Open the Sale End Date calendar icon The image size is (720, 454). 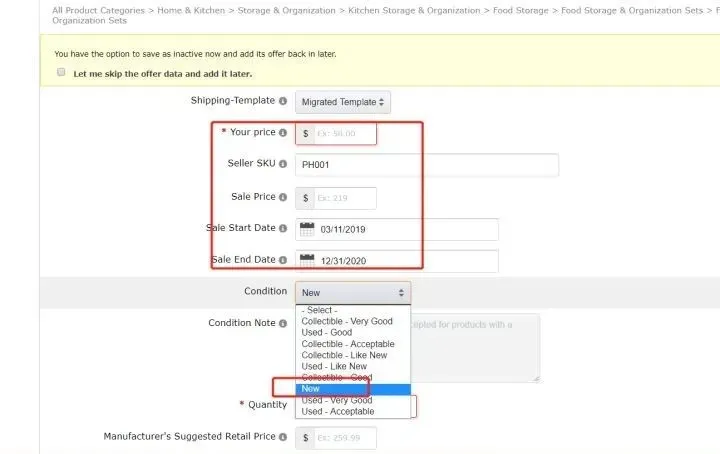coord(307,260)
